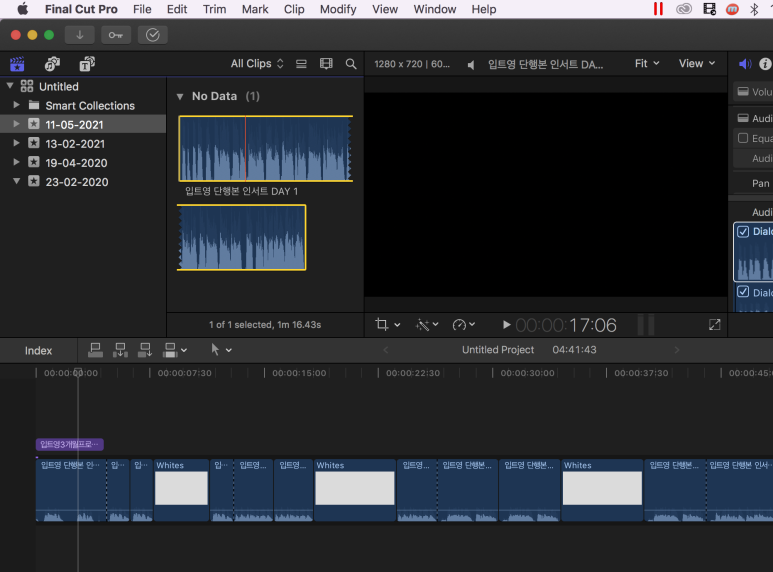Uncheck the second Dialogue audio component
The image size is (773, 572).
(743, 292)
